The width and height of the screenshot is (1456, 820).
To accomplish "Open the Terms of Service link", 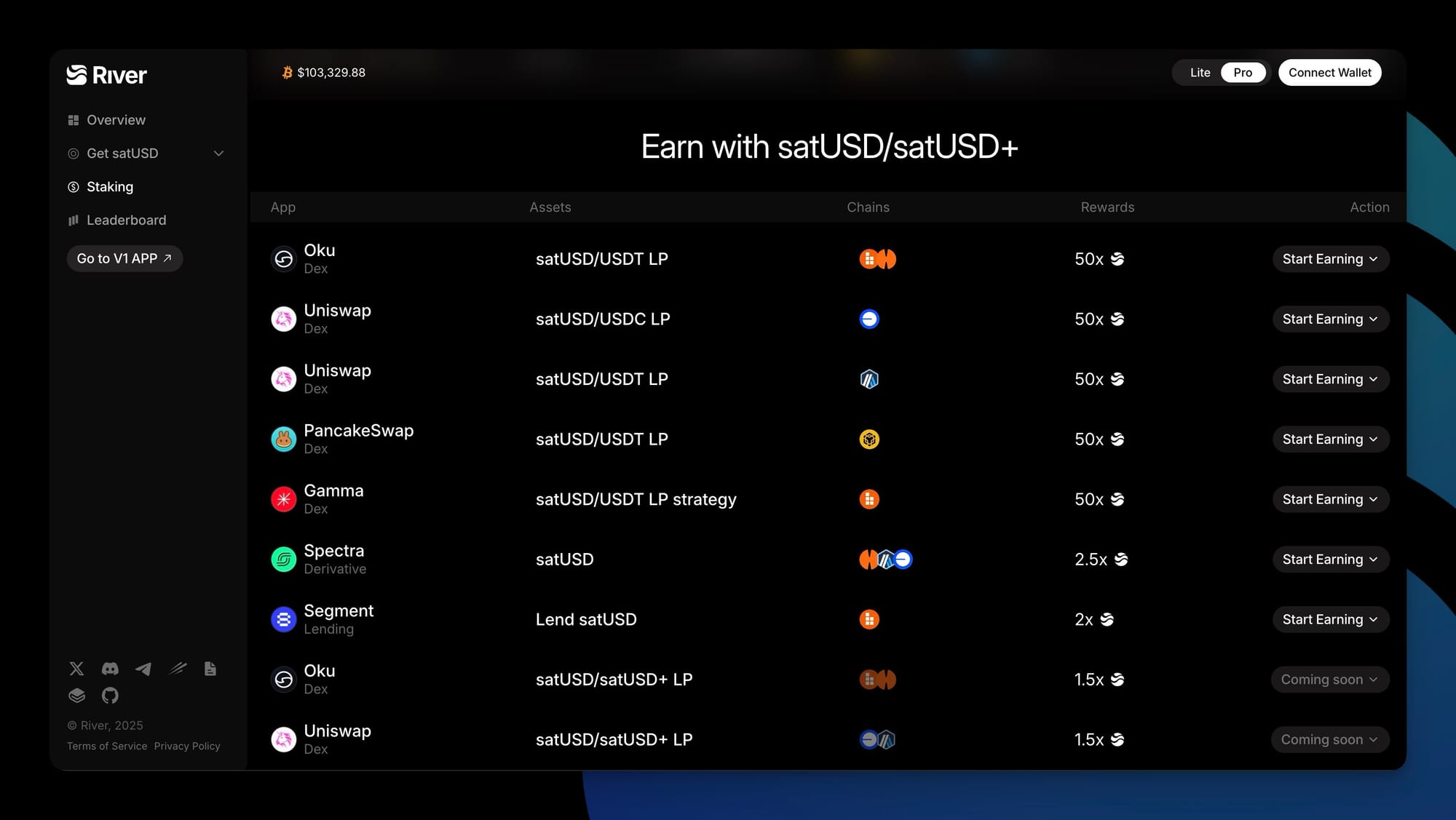I will tap(107, 746).
